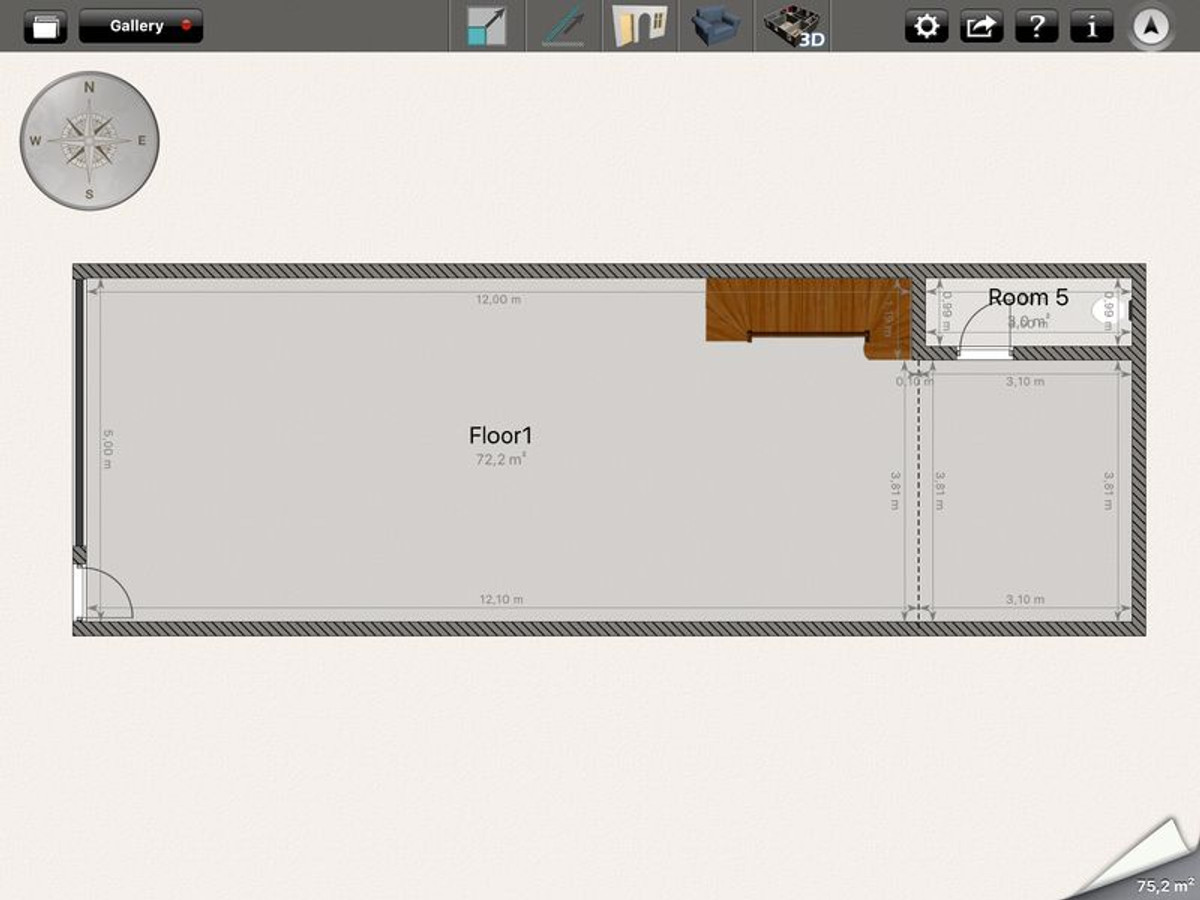Select the room drawing tool
Viewport: 1200px width, 900px height.
pyautogui.click(x=487, y=26)
